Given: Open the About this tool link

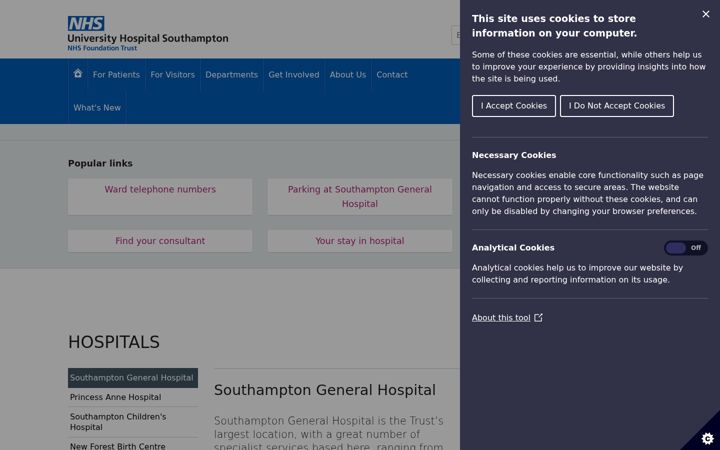Looking at the screenshot, I should 501,318.
